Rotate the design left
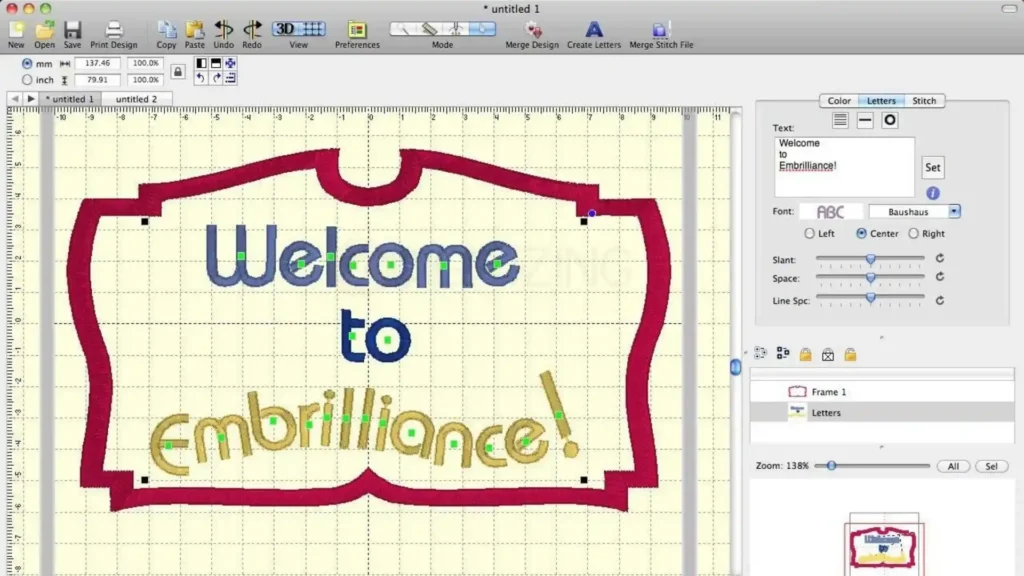 [201, 78]
